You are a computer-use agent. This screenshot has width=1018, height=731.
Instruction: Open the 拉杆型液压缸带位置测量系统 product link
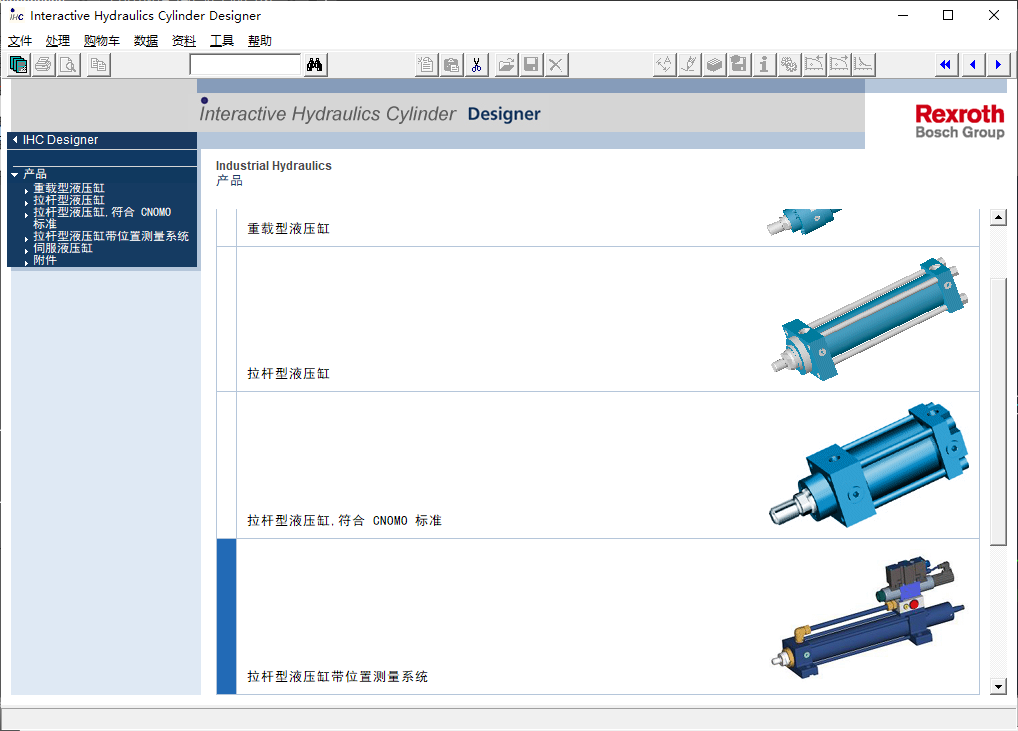point(337,677)
